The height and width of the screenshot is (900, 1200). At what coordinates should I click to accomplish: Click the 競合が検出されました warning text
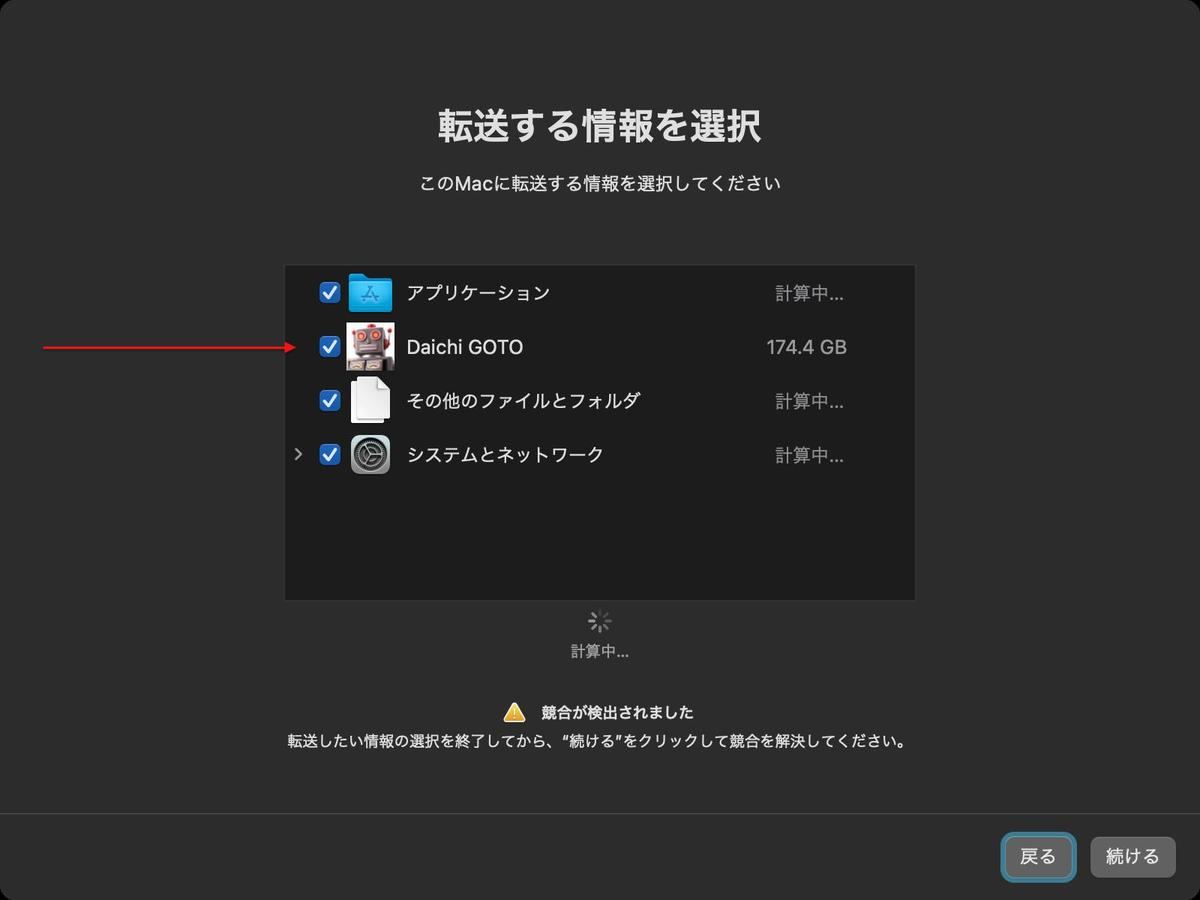click(617, 713)
